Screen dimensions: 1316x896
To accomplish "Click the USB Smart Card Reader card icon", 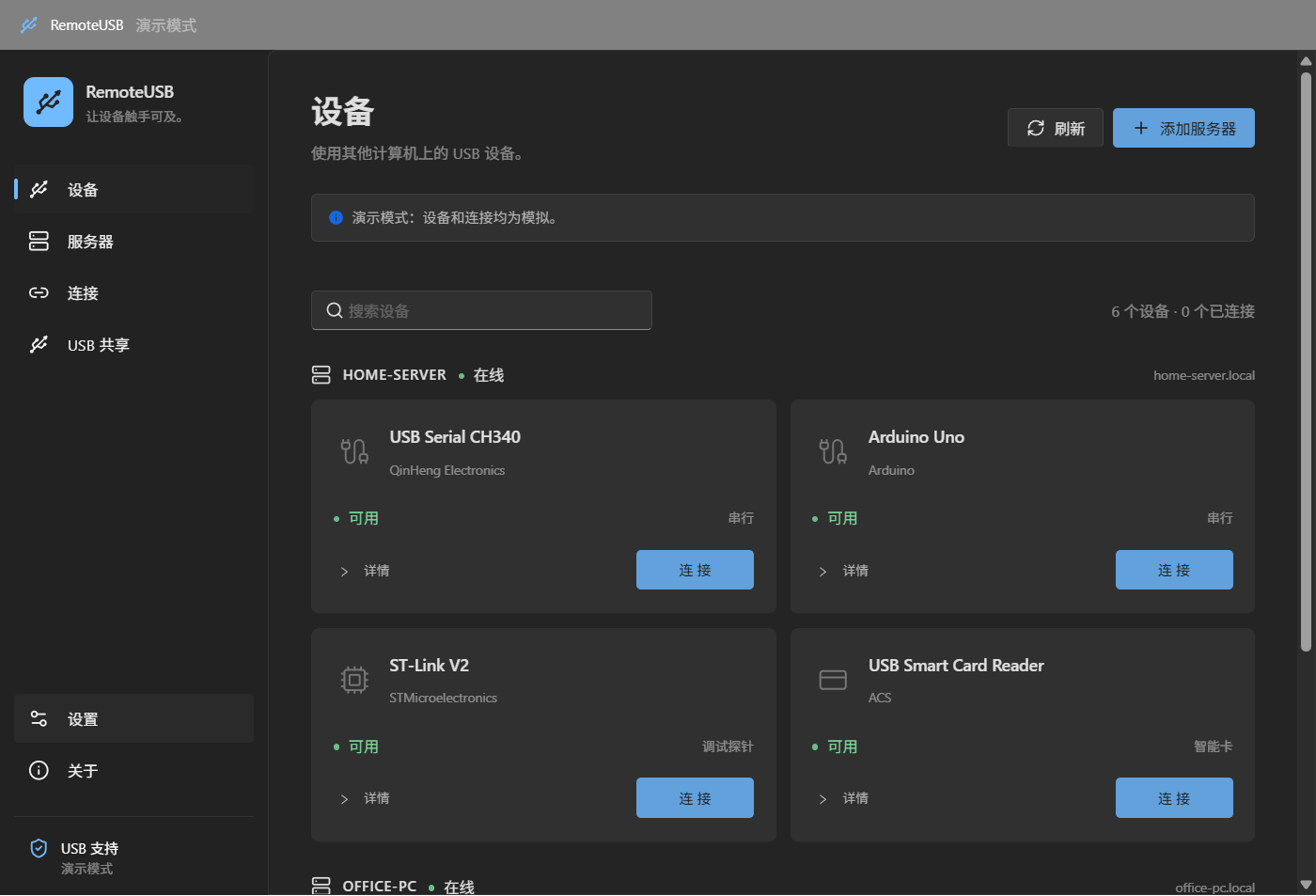I will point(833,679).
